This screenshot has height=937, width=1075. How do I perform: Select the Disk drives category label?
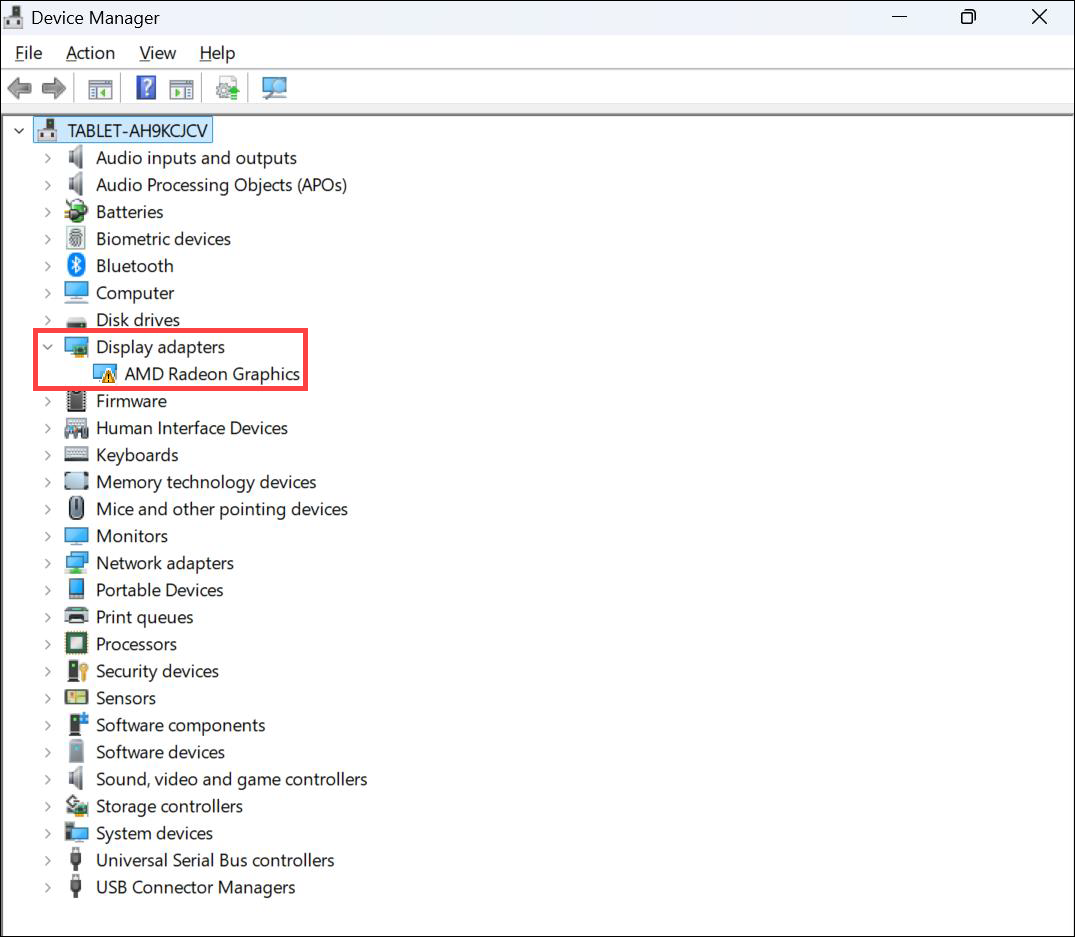(138, 319)
